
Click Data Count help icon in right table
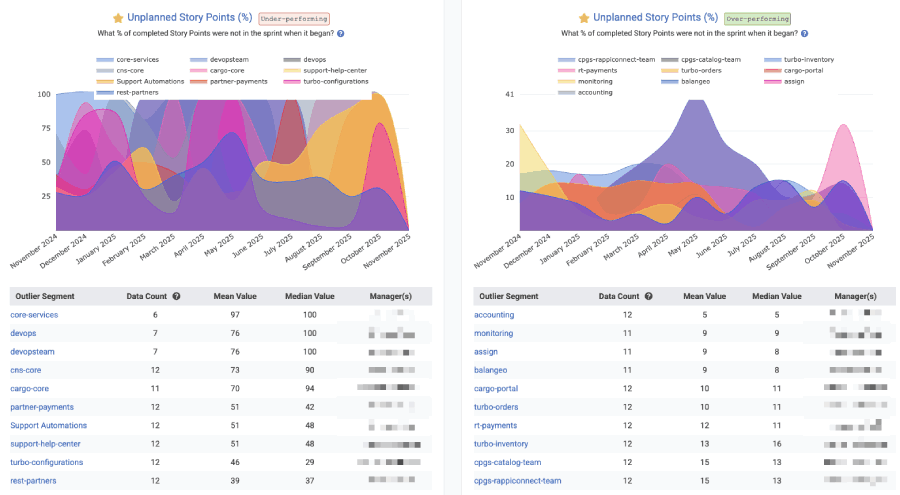tap(648, 296)
